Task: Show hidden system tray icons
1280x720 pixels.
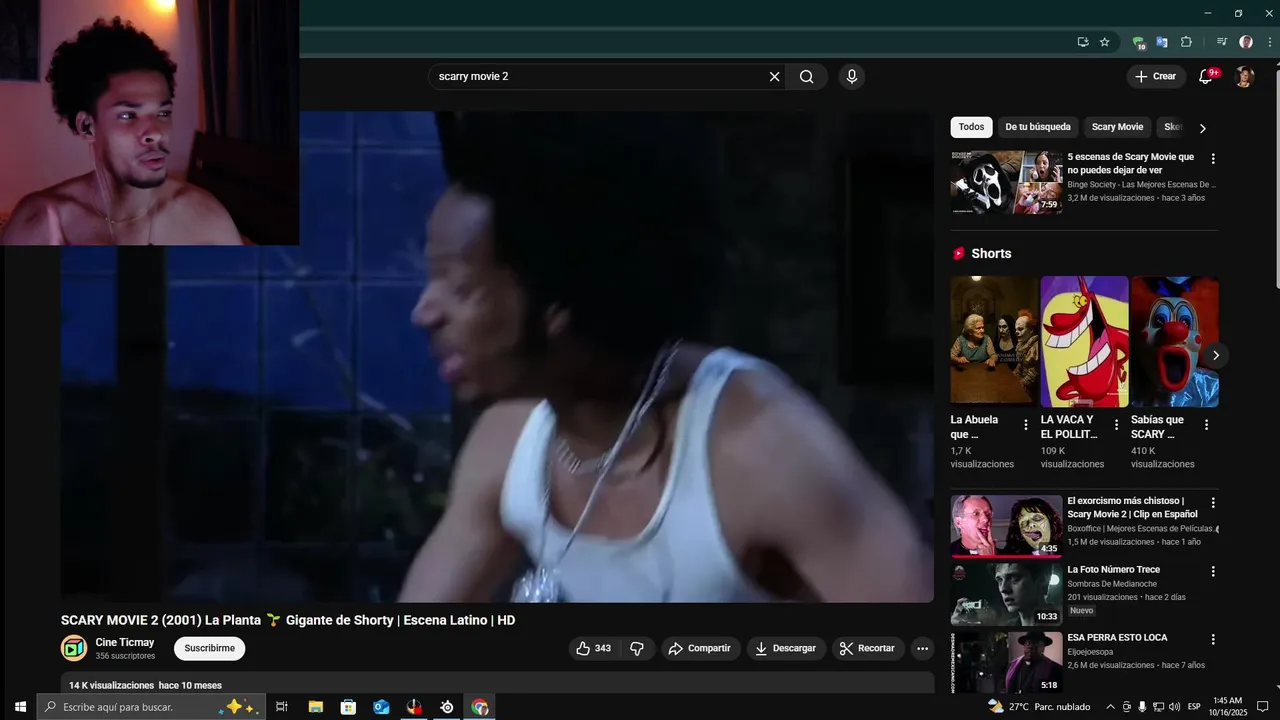Action: (x=1110, y=707)
